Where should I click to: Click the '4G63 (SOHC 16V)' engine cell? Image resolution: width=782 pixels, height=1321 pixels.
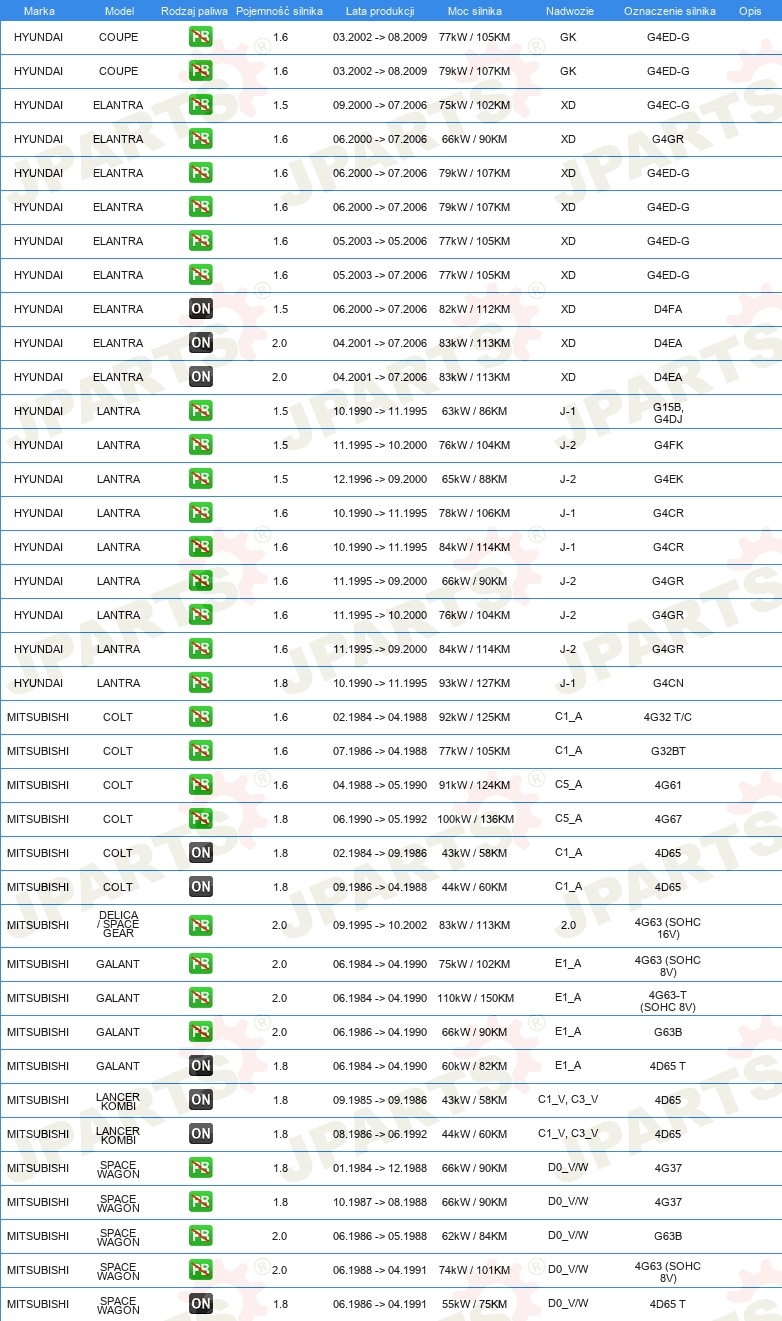pos(668,926)
